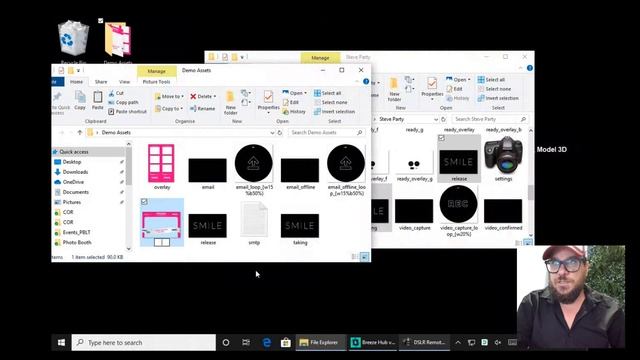Refresh the Demo Assets folder view

coord(280,133)
